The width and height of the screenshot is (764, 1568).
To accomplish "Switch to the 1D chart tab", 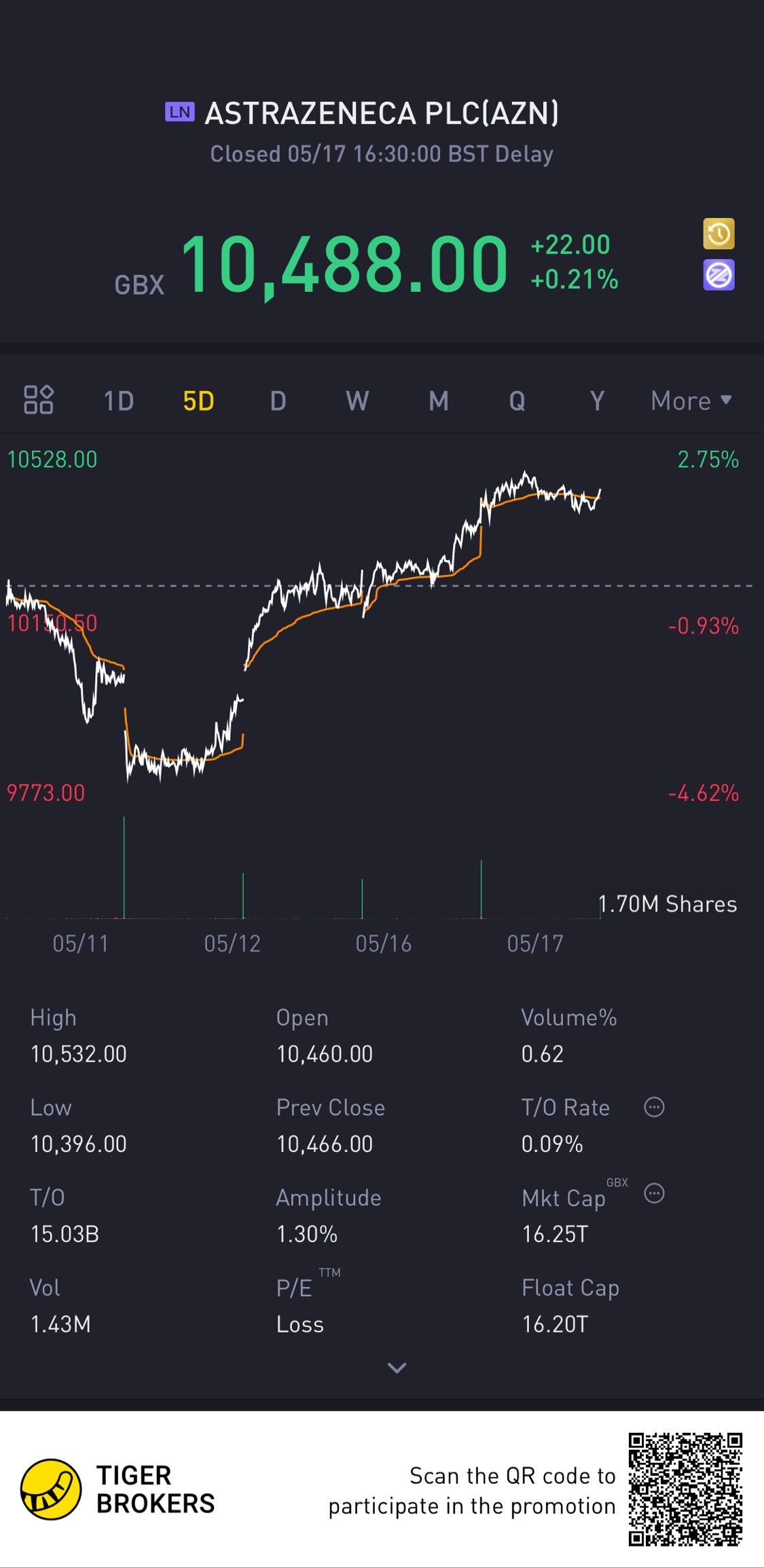I will [118, 401].
